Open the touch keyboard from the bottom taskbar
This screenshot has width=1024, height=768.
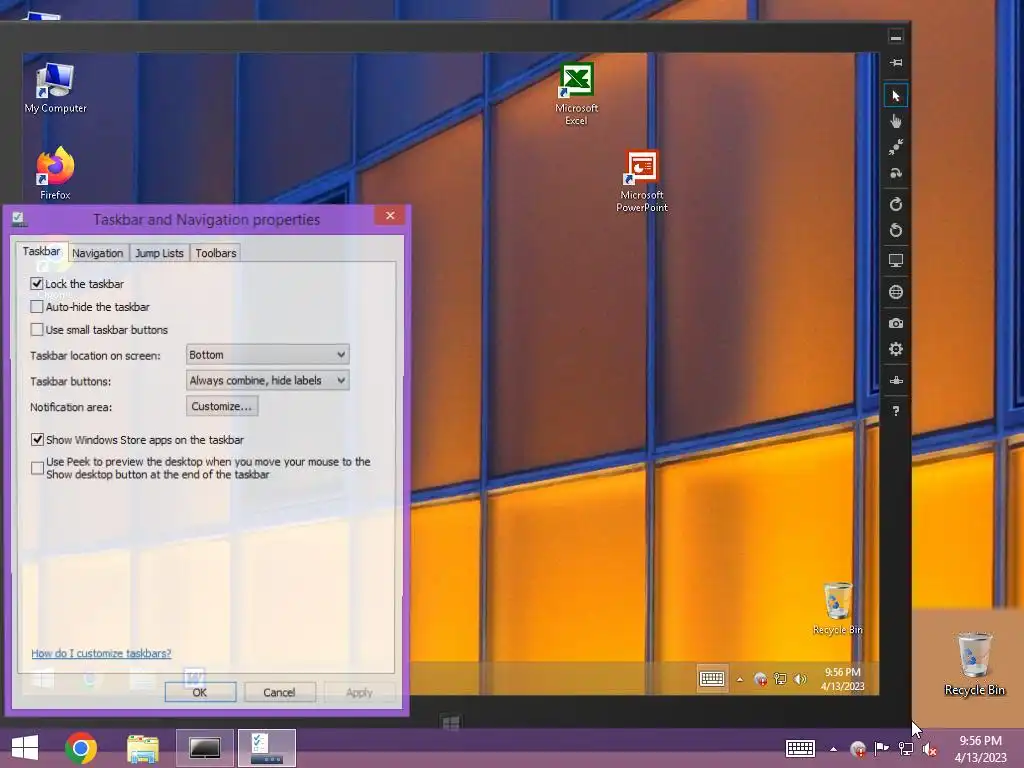800,748
